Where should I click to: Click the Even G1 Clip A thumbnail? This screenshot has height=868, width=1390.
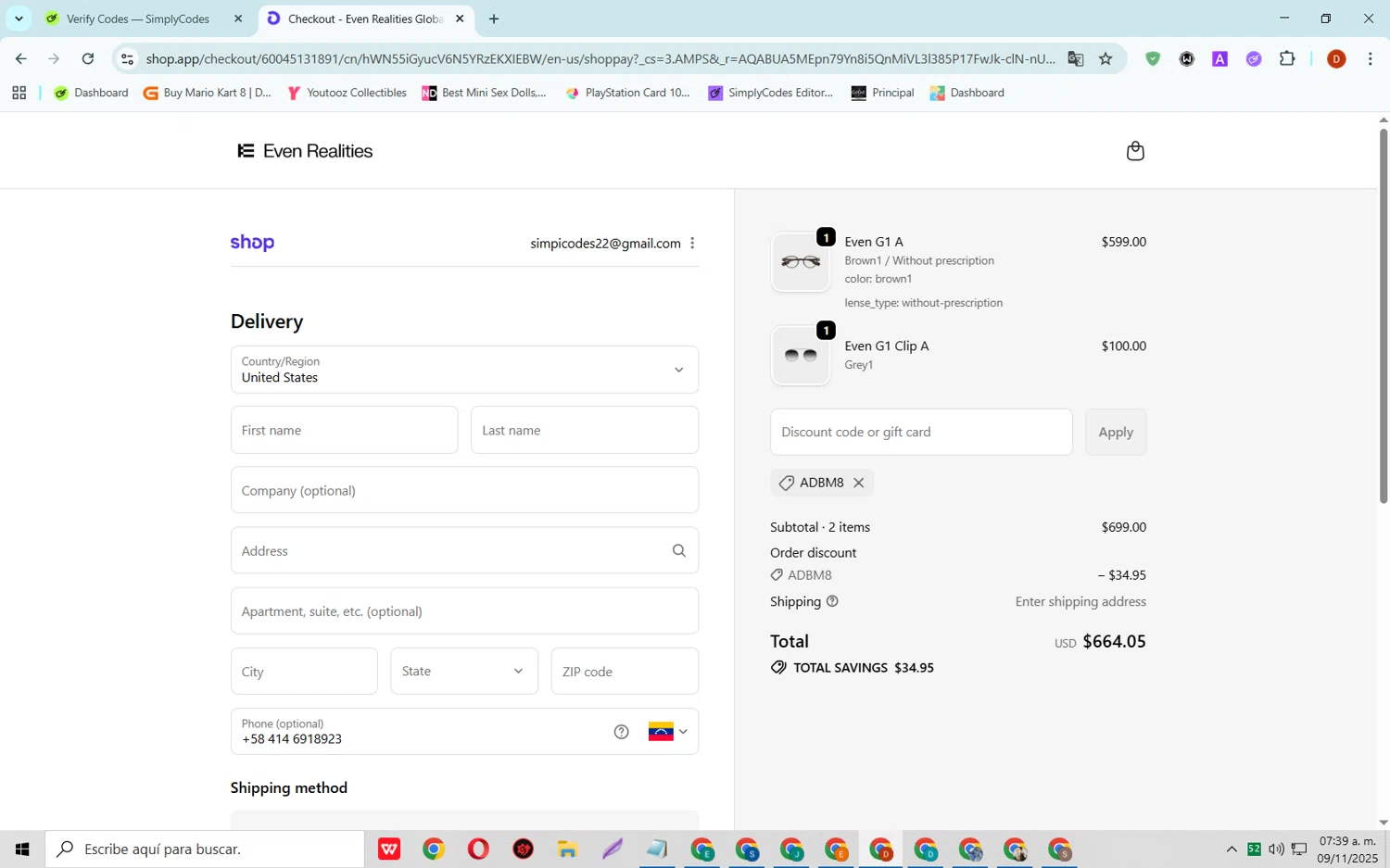pyautogui.click(x=801, y=356)
